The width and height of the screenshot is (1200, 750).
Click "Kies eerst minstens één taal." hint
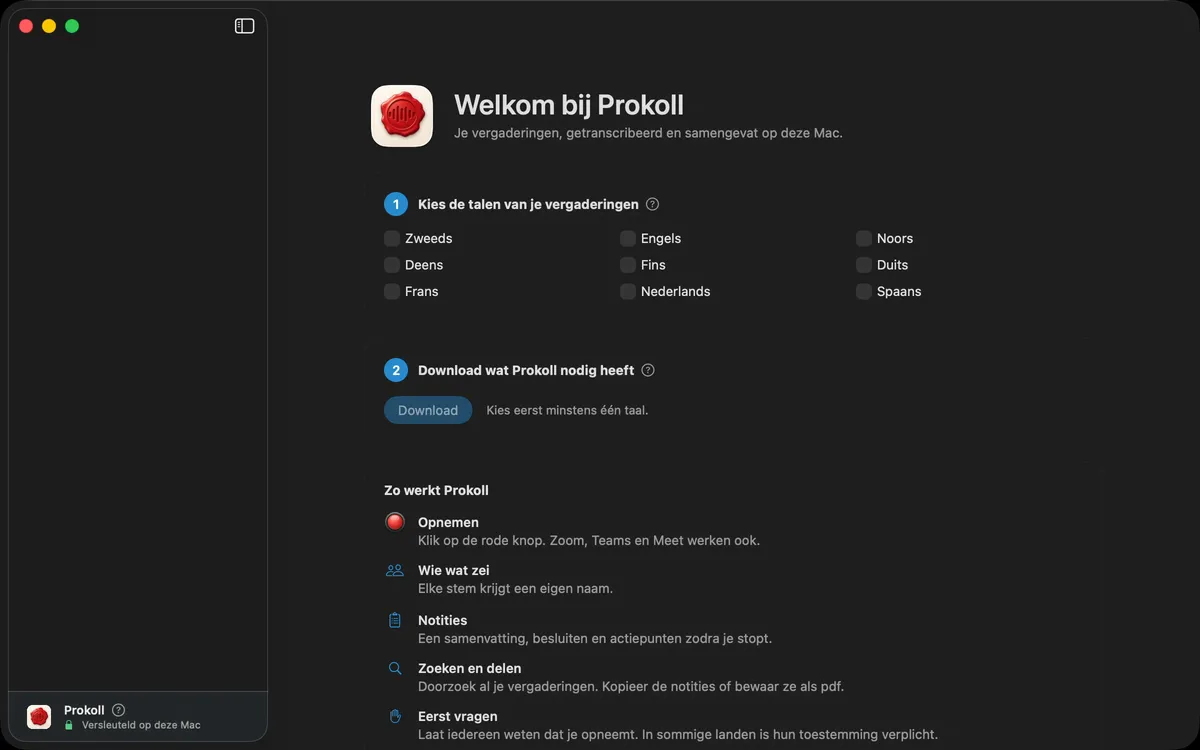pos(567,410)
